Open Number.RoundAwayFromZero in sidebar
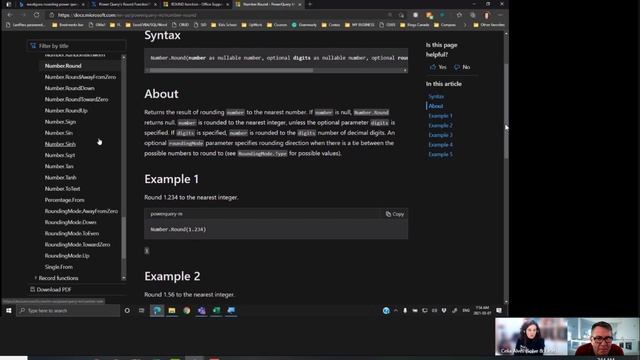 tap(80, 77)
